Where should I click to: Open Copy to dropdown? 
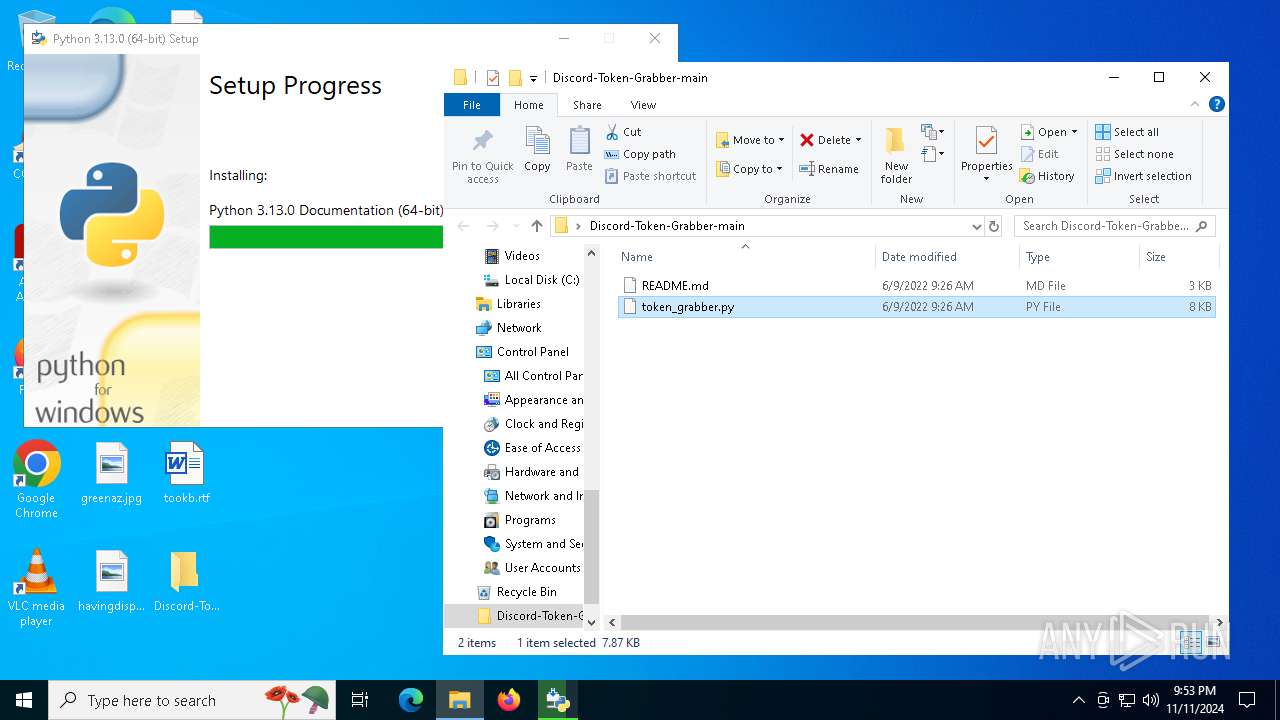[x=750, y=169]
